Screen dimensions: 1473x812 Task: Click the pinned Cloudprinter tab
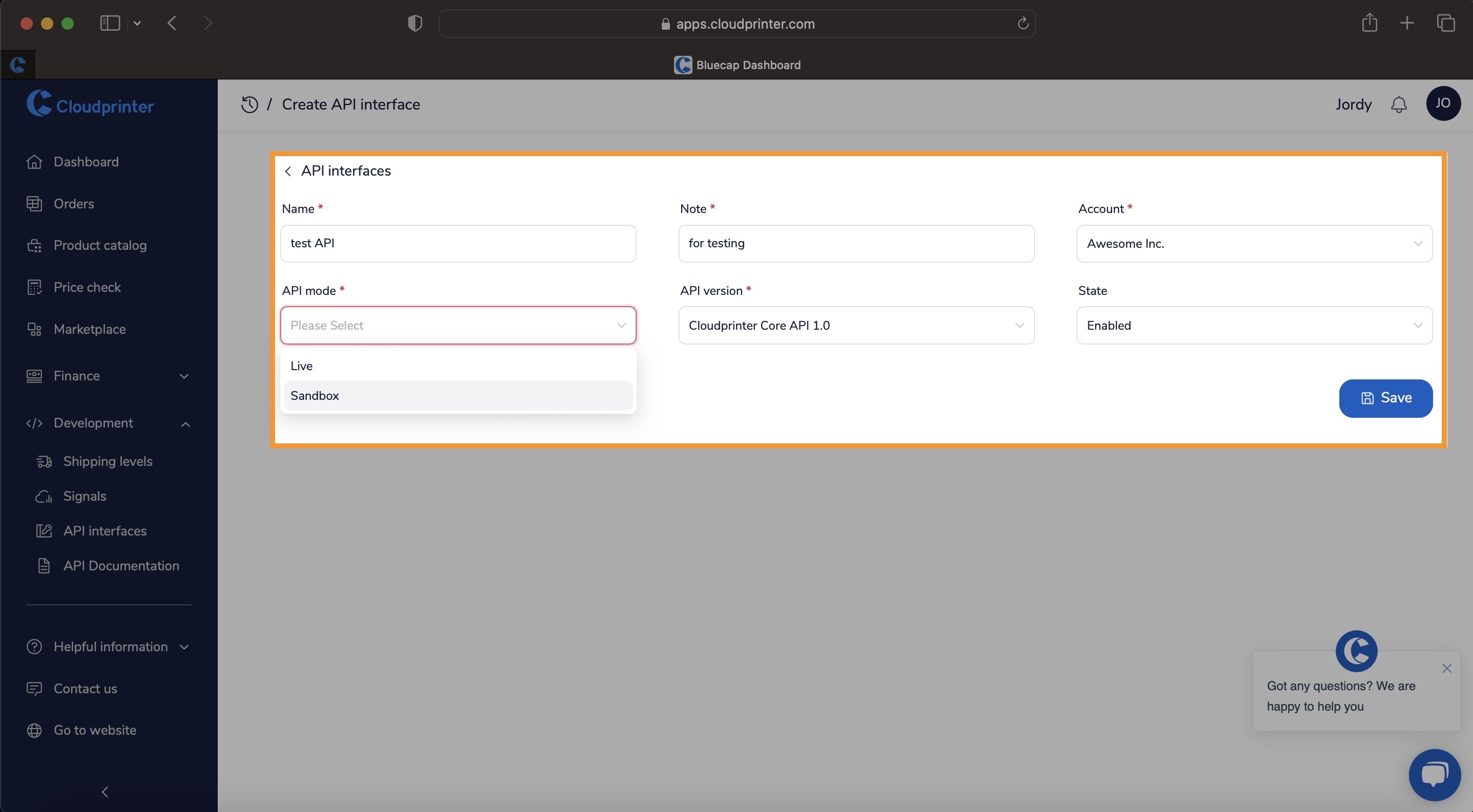(x=18, y=65)
